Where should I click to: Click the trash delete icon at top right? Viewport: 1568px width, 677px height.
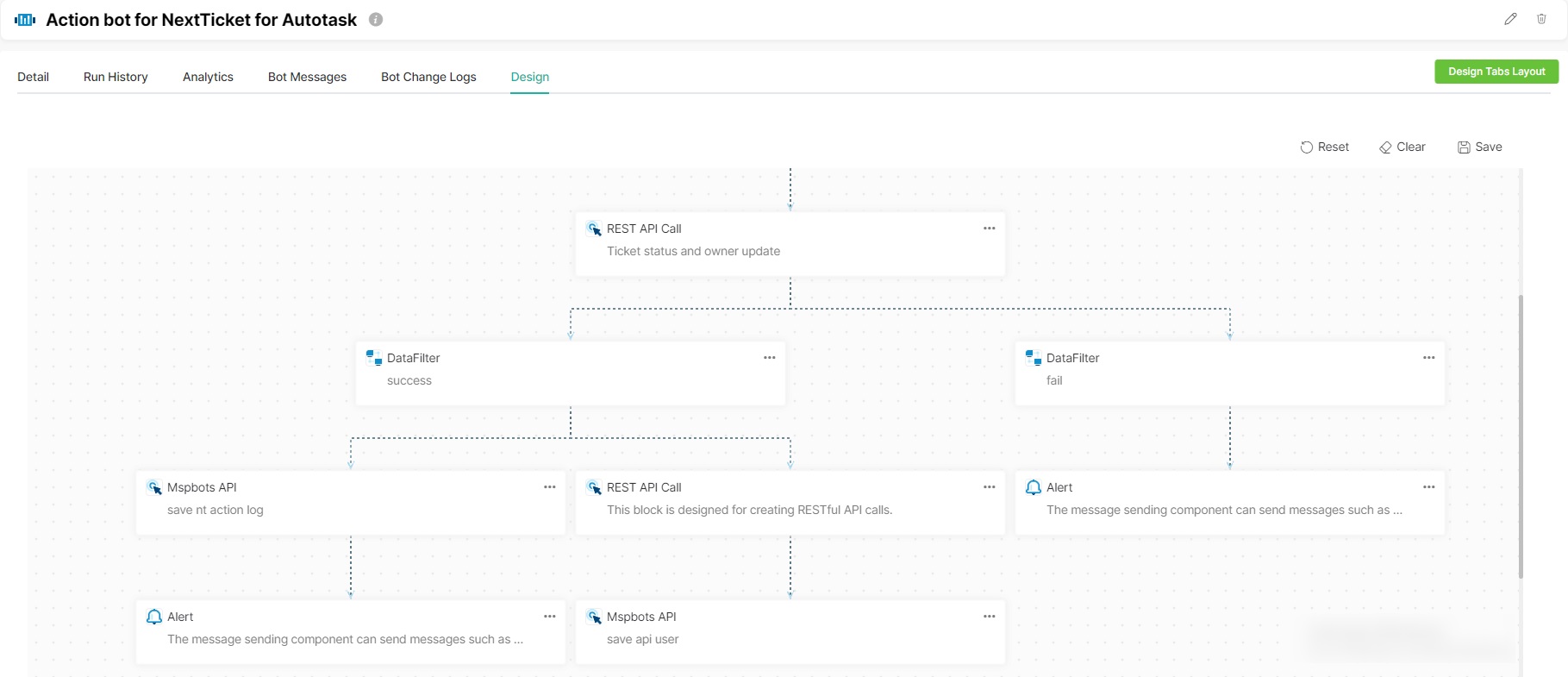[x=1541, y=19]
